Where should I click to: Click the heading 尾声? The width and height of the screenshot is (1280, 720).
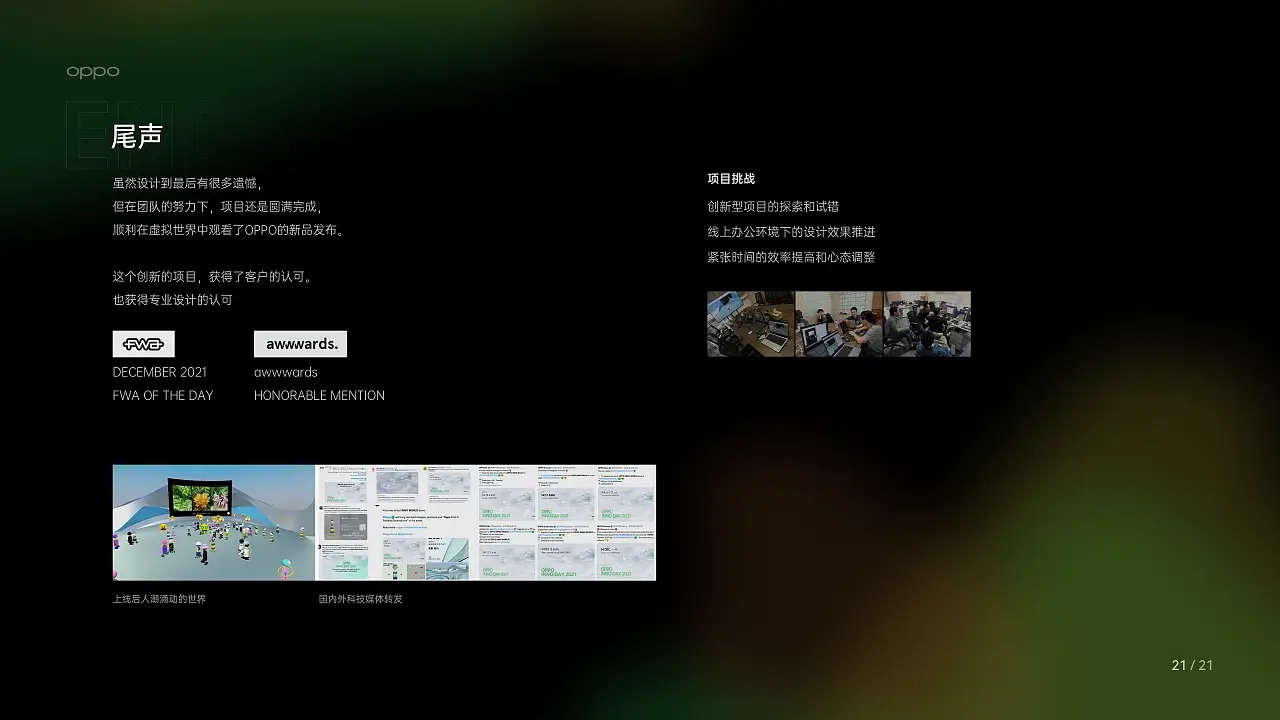[x=137, y=137]
